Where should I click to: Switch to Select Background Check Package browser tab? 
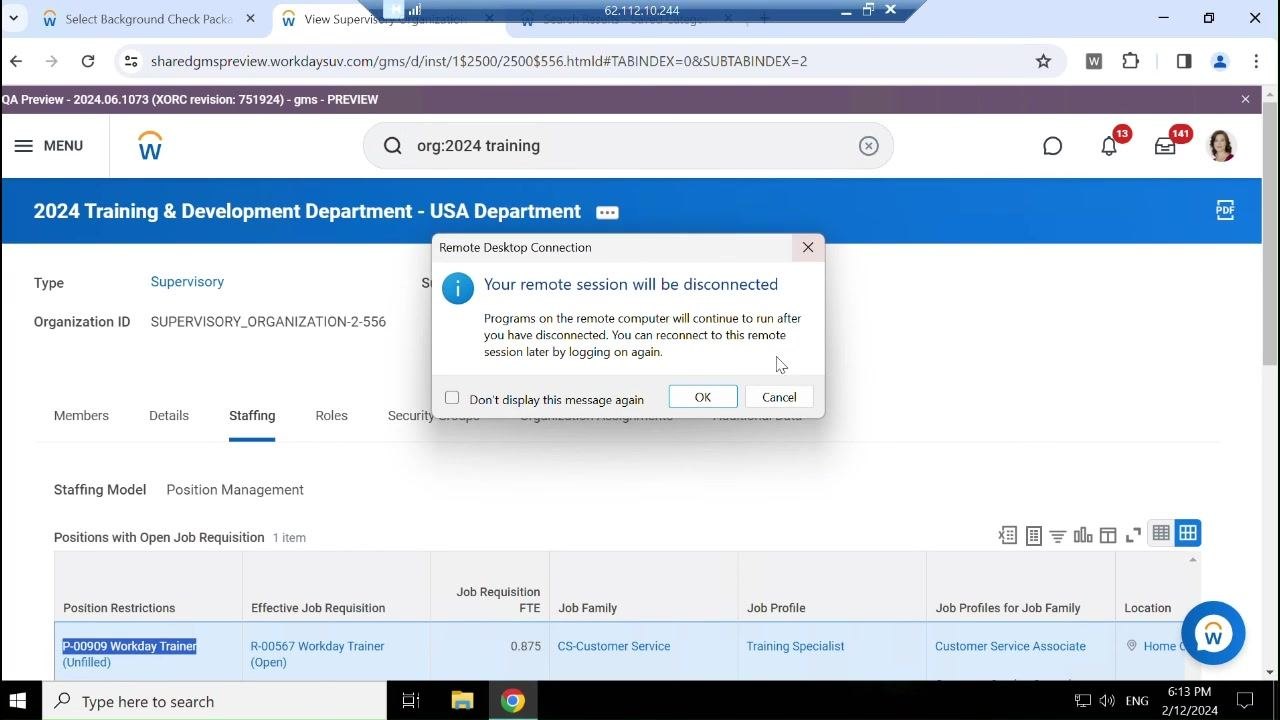[148, 19]
